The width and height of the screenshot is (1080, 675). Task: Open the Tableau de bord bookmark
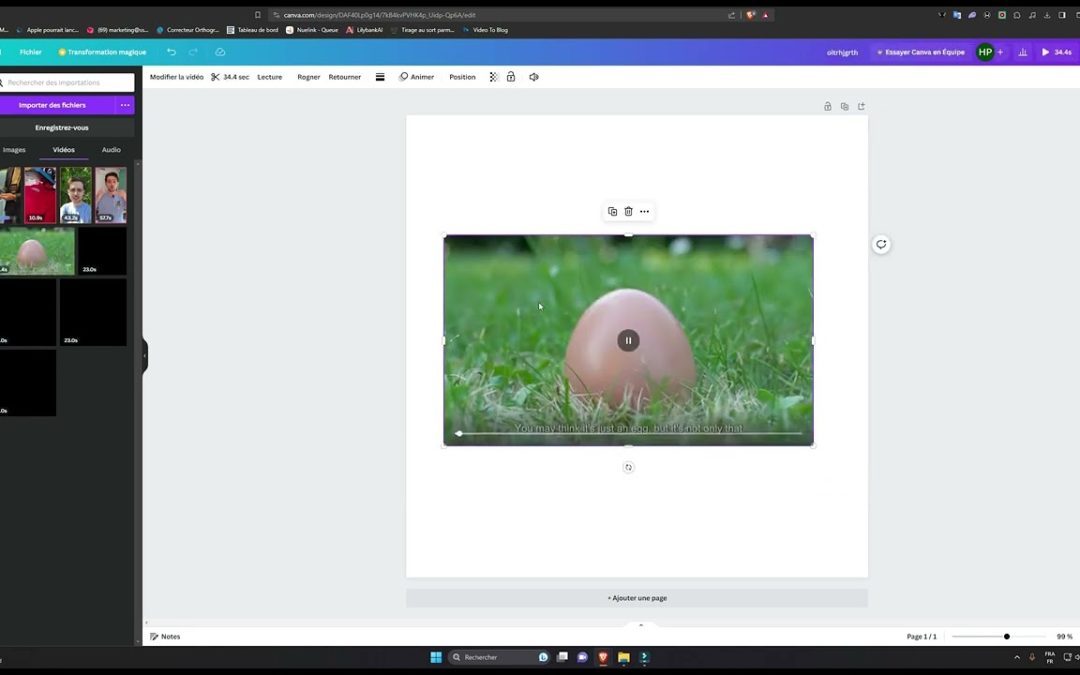[252, 30]
